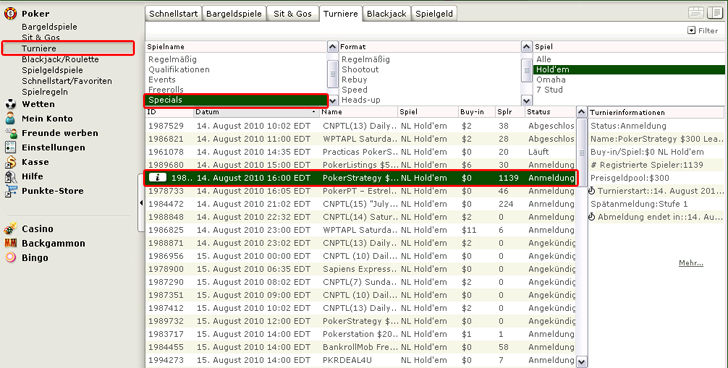Click the Einstellungen settings icon
728x368 pixels.
(x=10, y=148)
